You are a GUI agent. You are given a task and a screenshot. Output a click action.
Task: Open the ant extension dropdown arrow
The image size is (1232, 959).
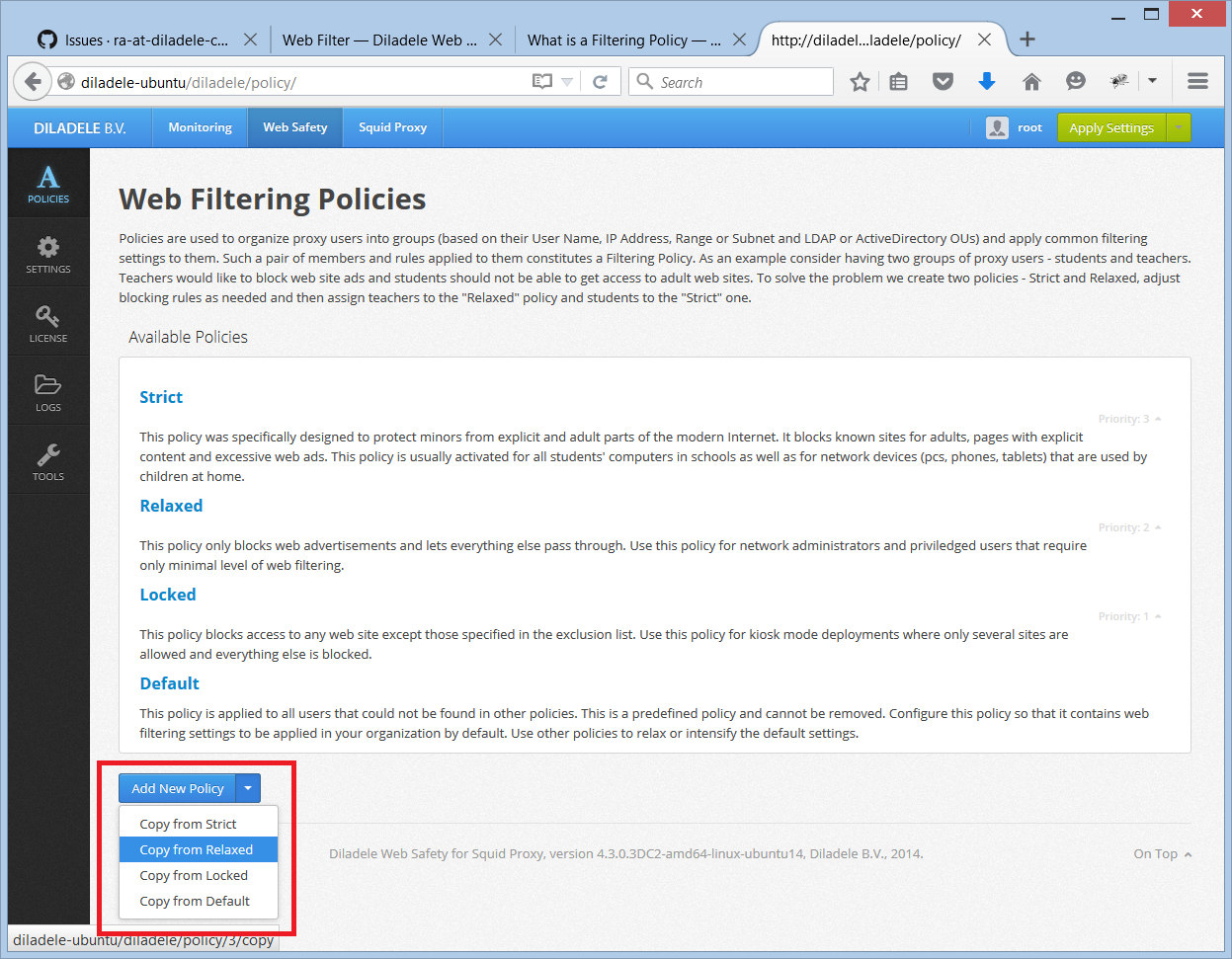coord(1152,82)
